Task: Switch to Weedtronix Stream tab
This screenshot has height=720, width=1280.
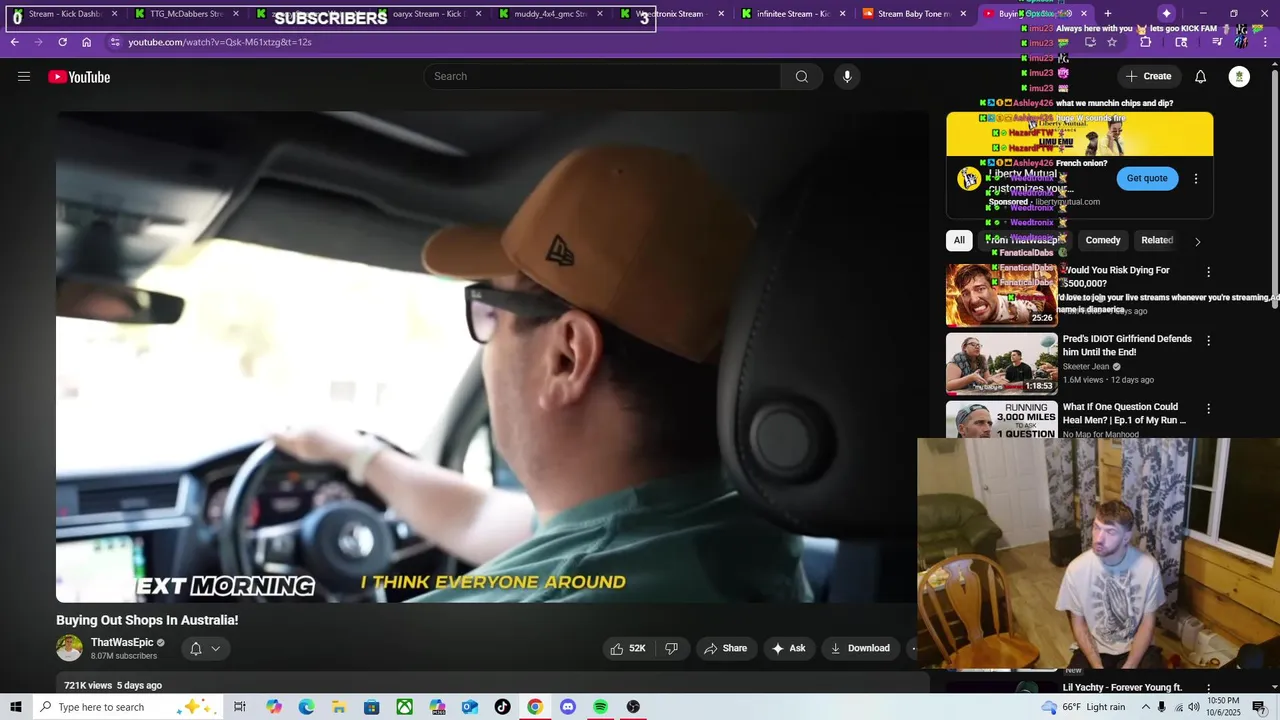Action: click(671, 14)
